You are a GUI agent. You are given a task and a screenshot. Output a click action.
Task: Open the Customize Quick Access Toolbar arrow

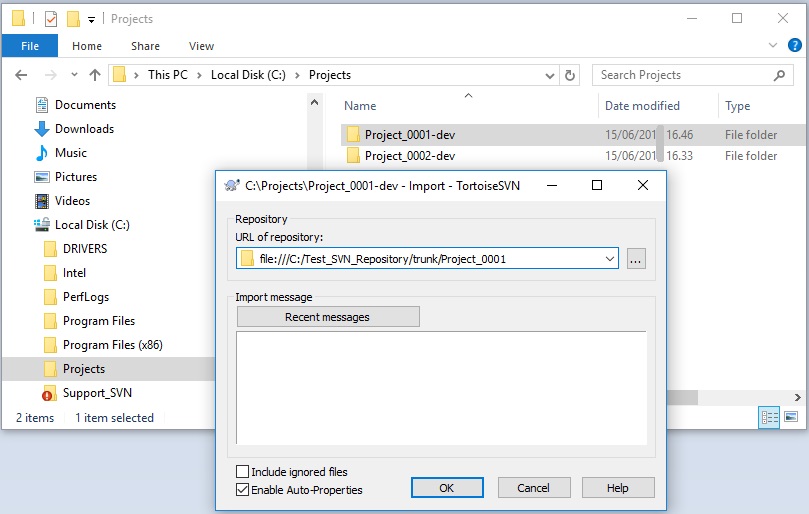click(x=91, y=20)
